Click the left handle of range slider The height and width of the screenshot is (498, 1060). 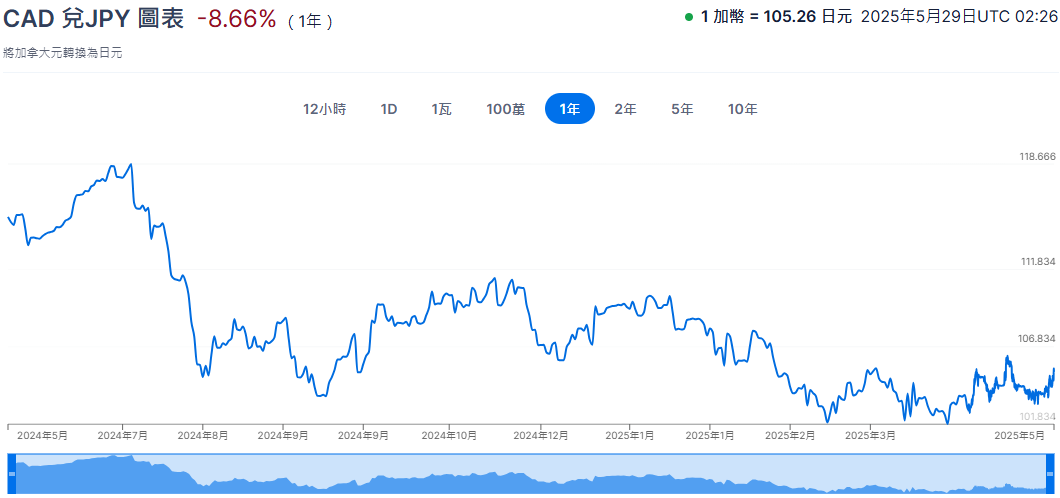(x=11, y=474)
